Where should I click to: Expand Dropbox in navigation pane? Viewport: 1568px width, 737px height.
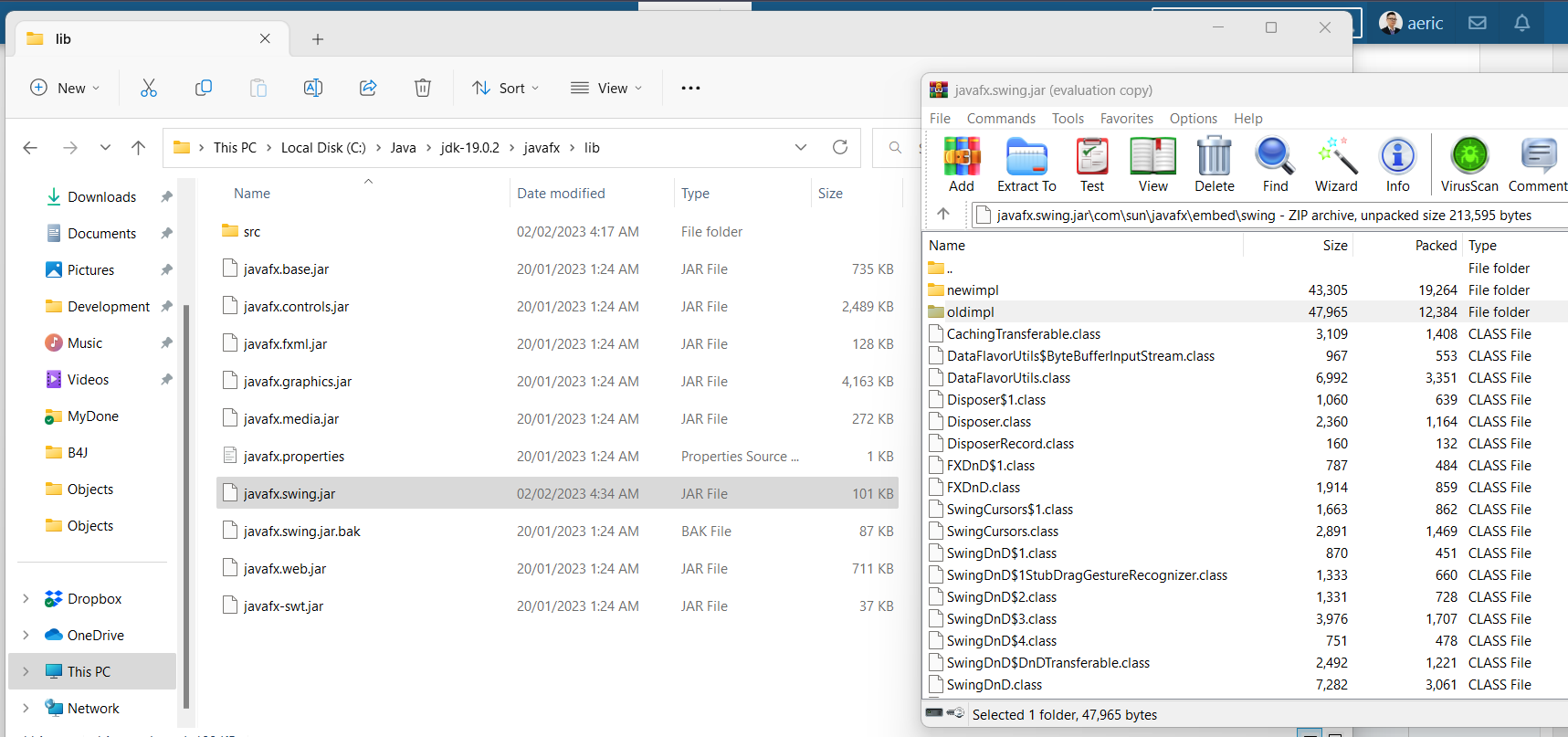(x=26, y=598)
